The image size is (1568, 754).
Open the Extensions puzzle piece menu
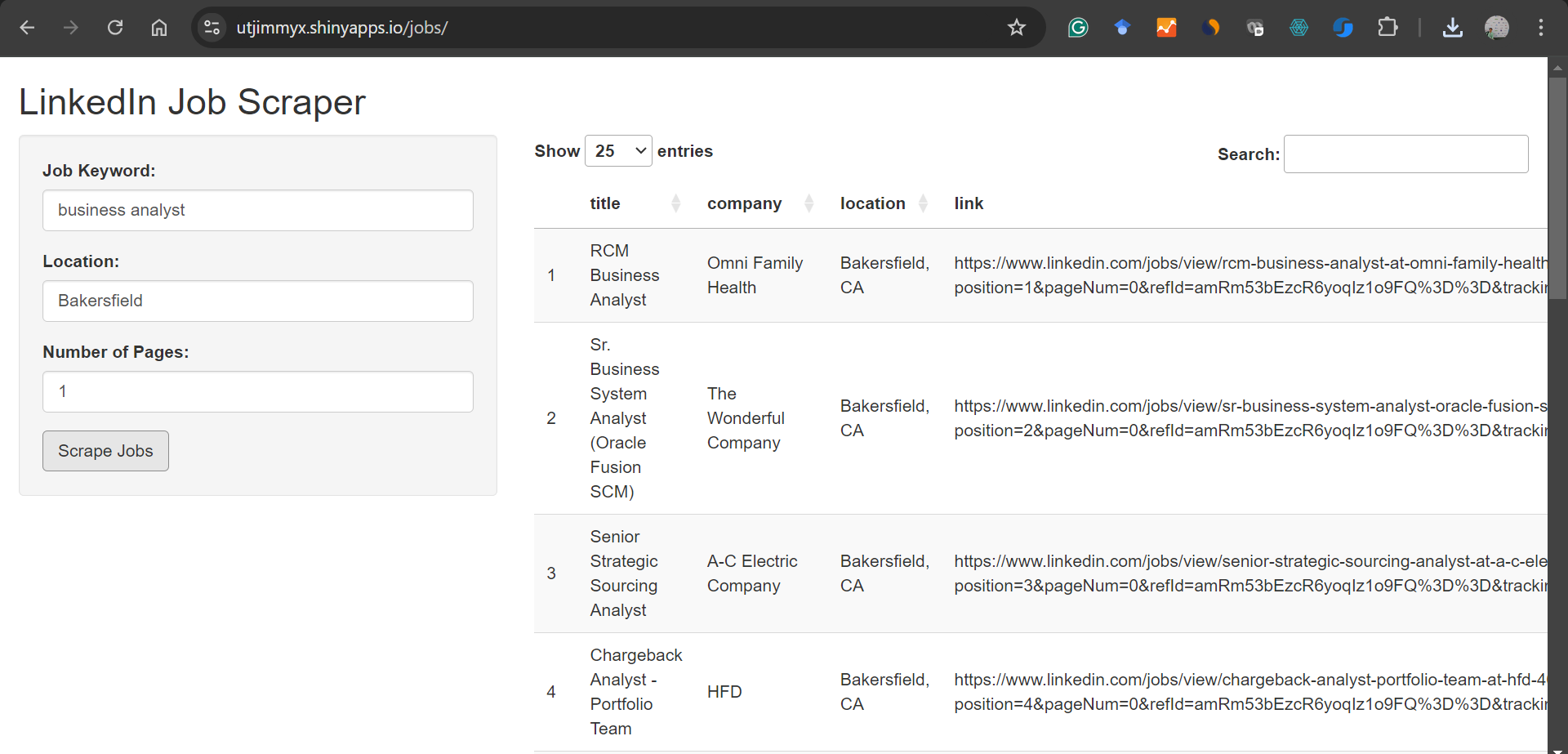[1388, 27]
